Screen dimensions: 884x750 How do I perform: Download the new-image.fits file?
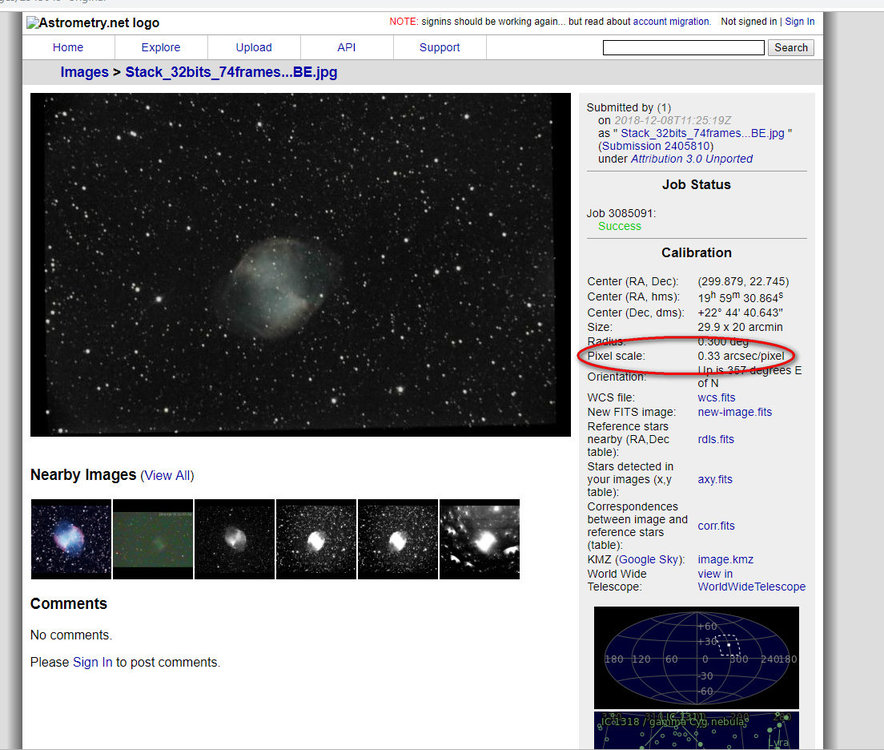pos(735,412)
